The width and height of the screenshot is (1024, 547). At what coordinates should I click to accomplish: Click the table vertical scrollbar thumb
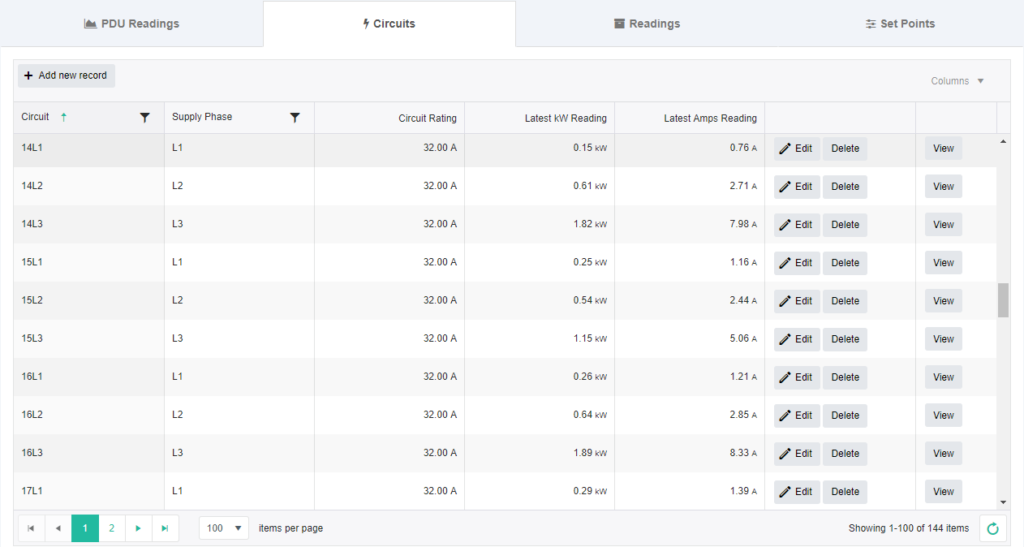(x=1003, y=300)
